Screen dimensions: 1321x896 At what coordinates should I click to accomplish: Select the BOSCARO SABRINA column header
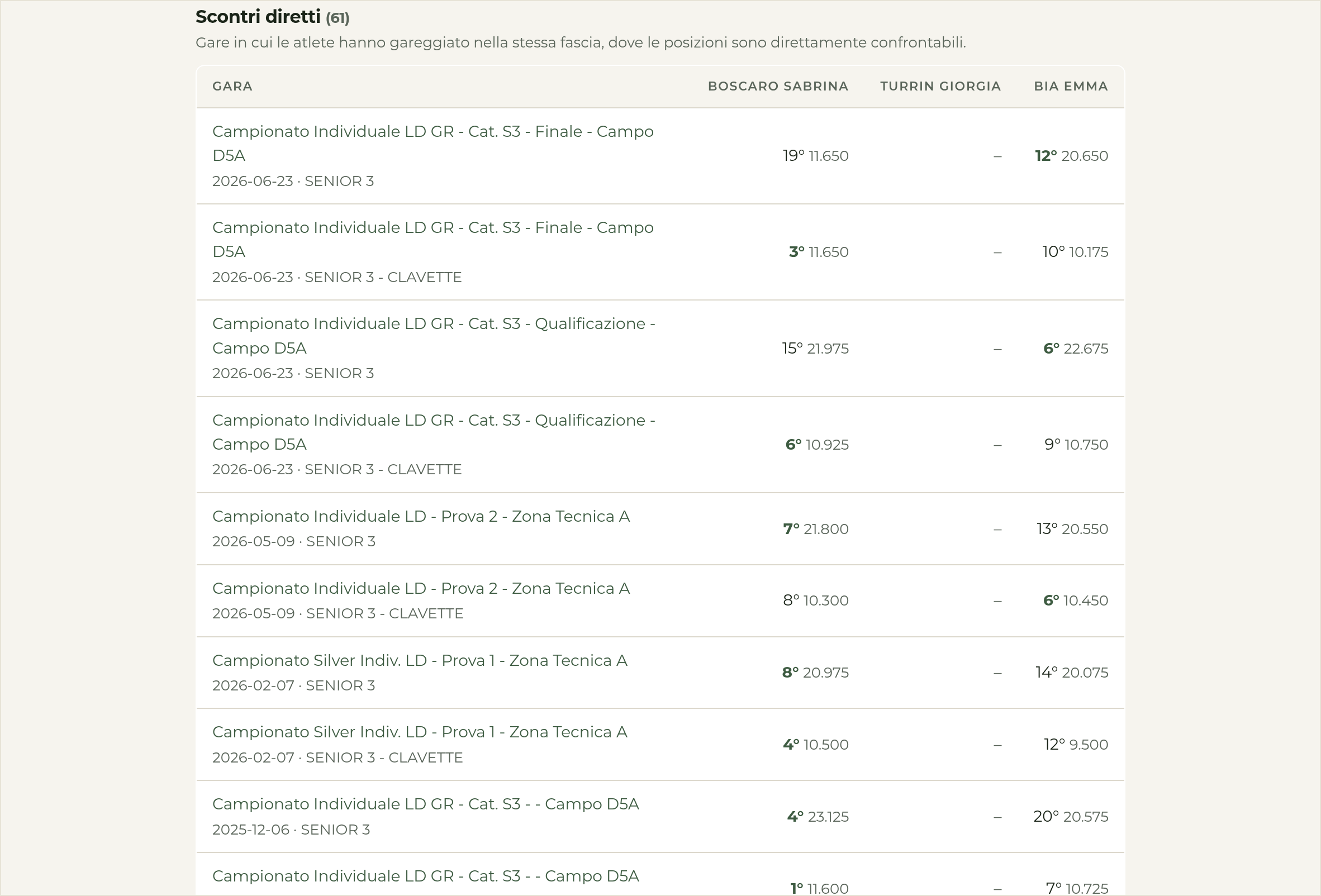pyautogui.click(x=778, y=87)
